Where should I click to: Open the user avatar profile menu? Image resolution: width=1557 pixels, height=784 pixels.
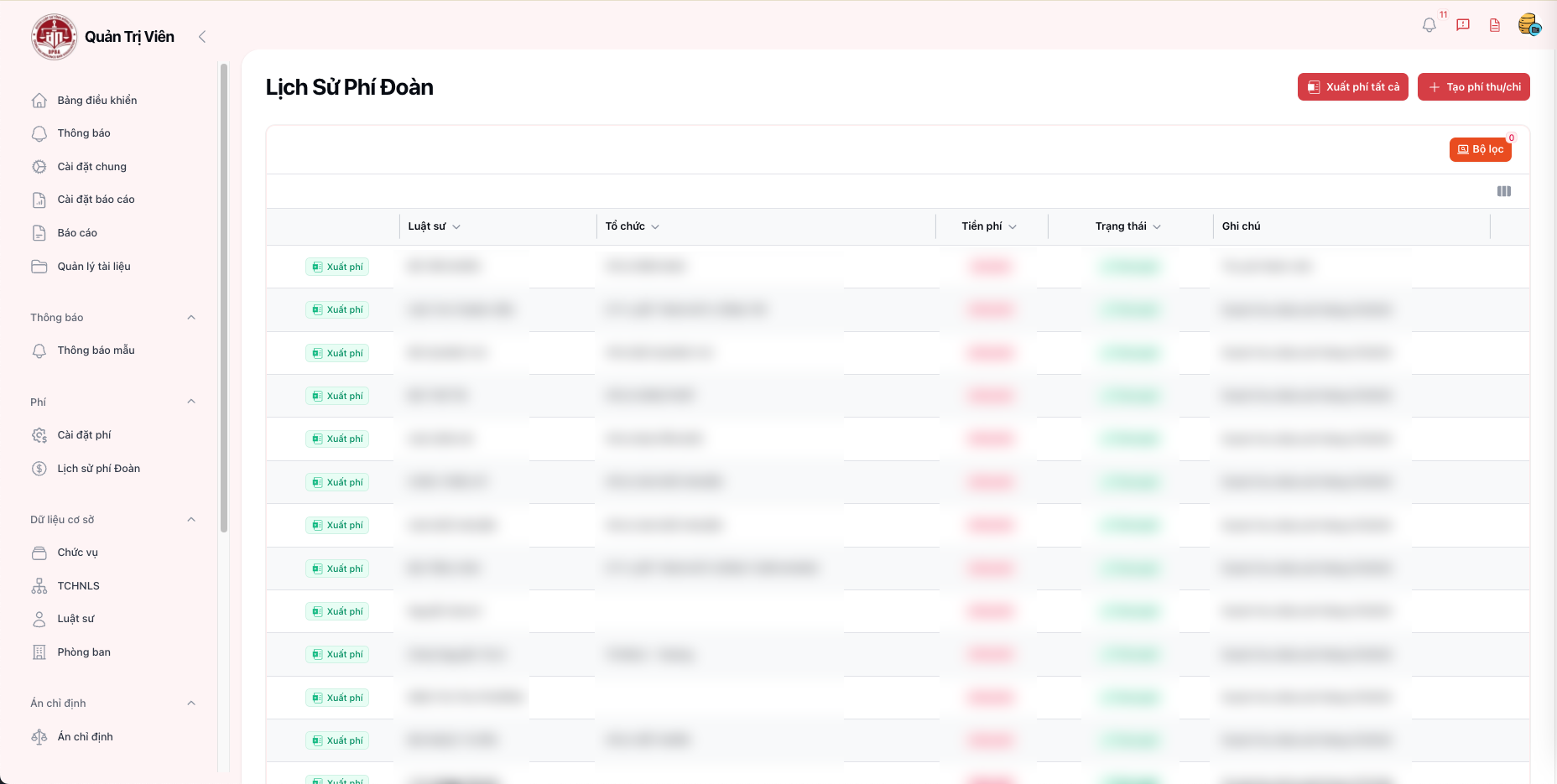click(x=1528, y=25)
